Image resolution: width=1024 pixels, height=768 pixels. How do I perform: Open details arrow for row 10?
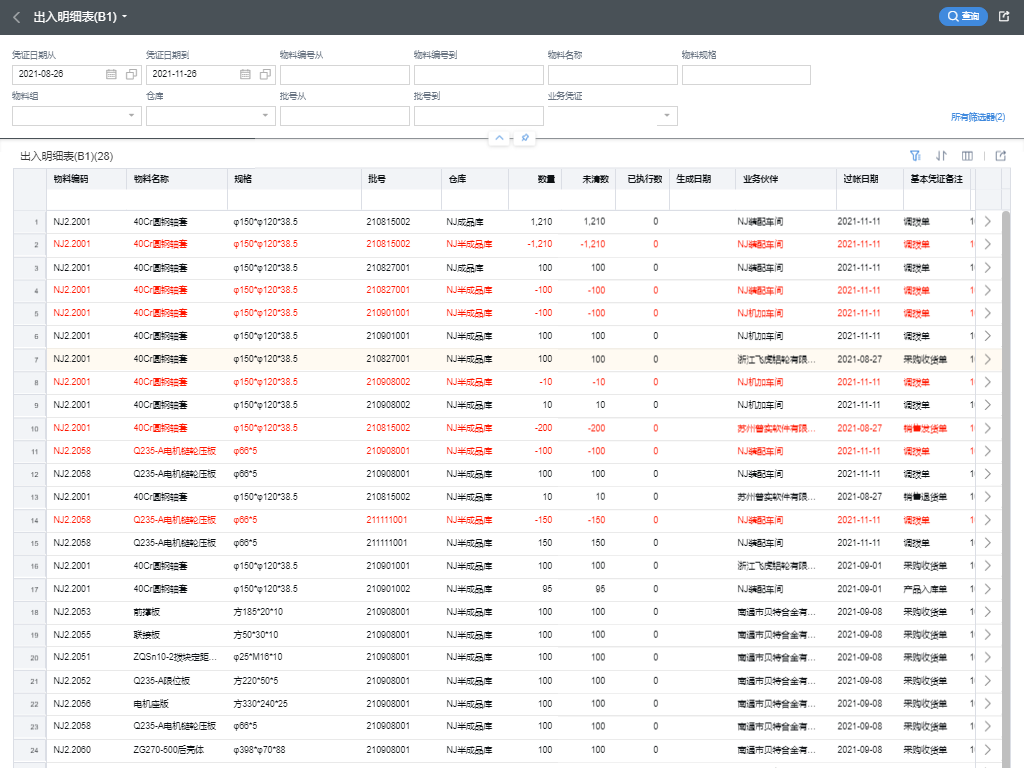[x=987, y=428]
